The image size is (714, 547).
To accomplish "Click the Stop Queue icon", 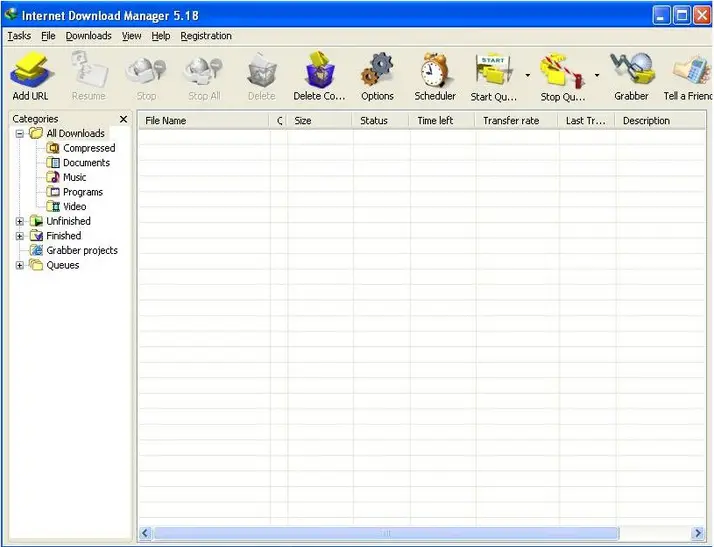I will pyautogui.click(x=563, y=70).
